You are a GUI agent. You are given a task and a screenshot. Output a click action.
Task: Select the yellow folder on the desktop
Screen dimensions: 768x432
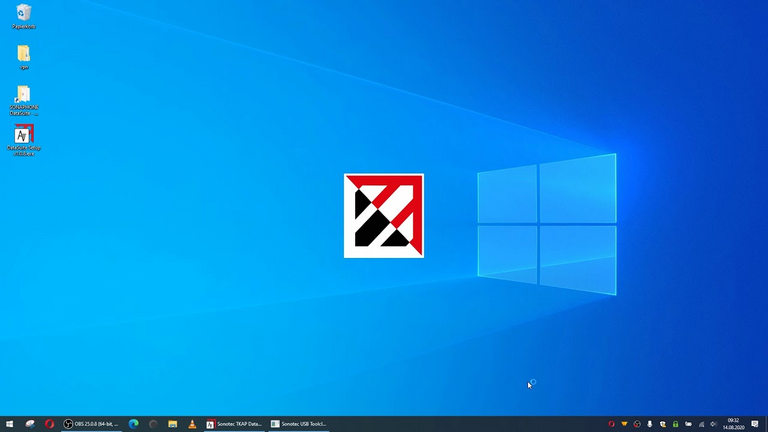(x=24, y=54)
